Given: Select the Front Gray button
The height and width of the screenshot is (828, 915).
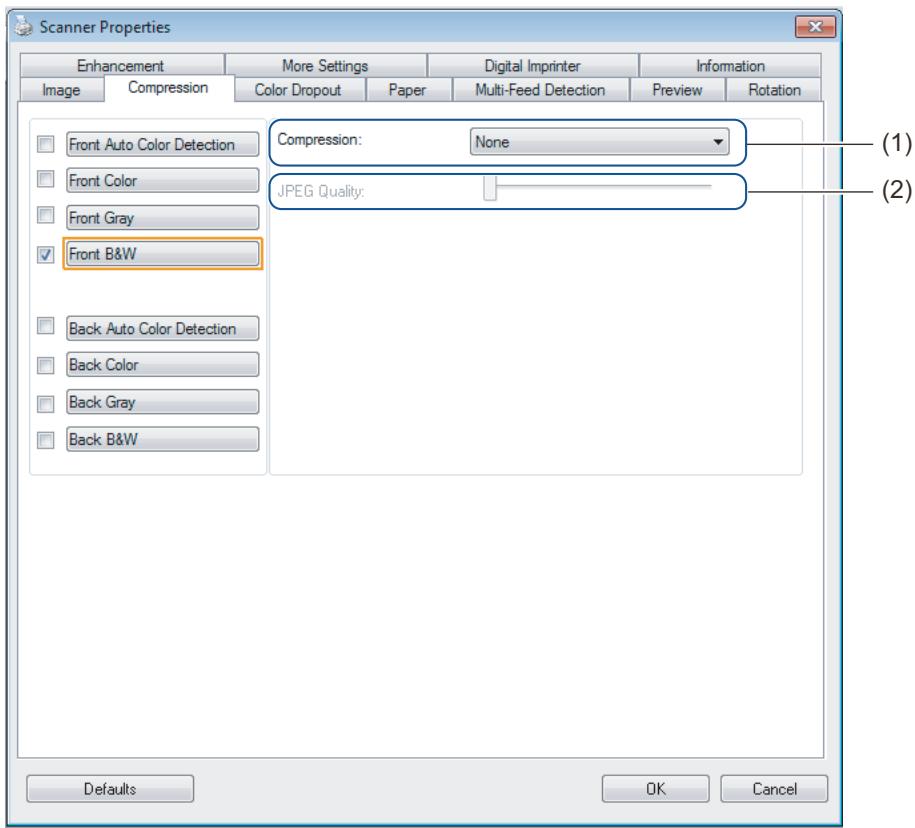Looking at the screenshot, I should tap(162, 218).
